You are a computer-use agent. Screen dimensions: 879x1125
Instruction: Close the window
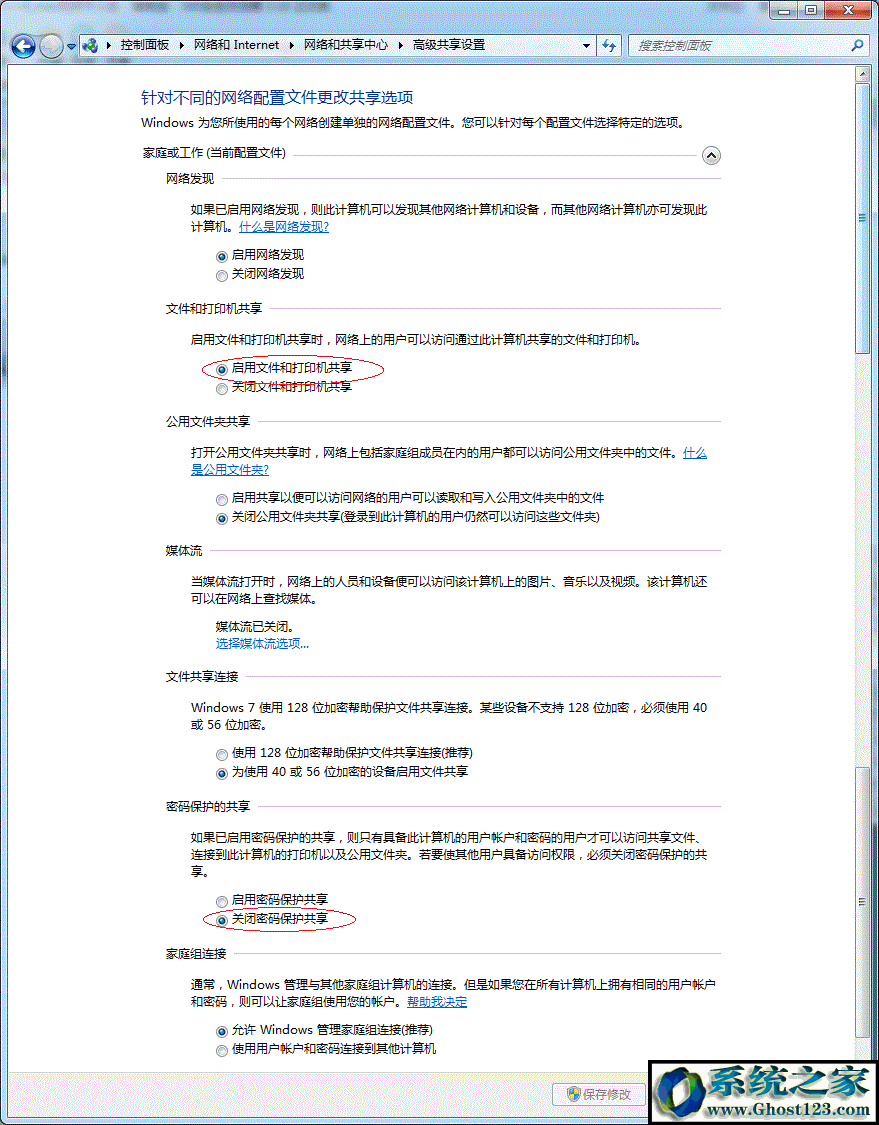[849, 11]
